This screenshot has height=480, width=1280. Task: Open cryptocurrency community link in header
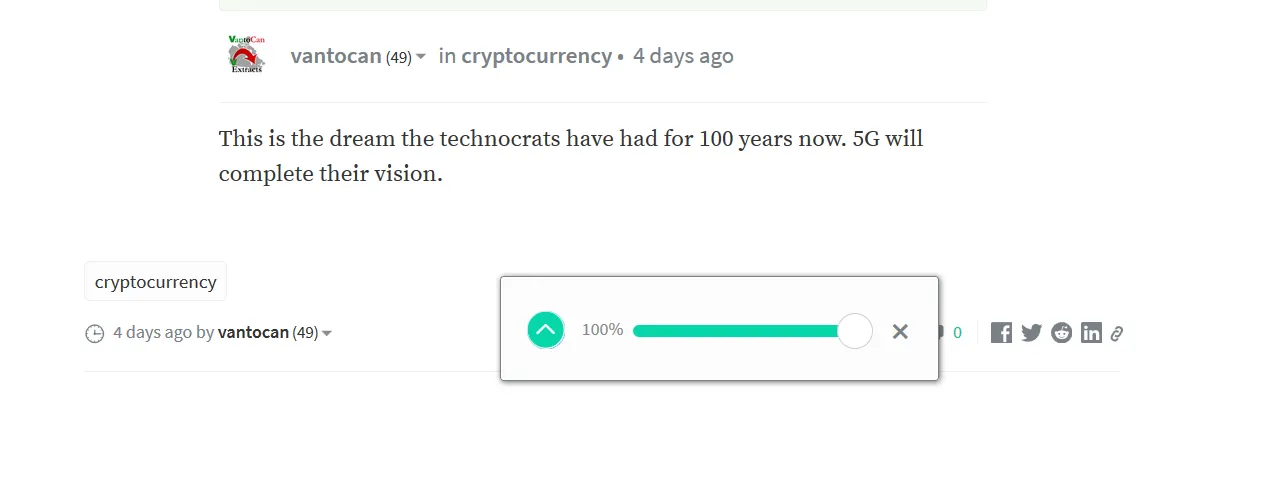tap(536, 56)
